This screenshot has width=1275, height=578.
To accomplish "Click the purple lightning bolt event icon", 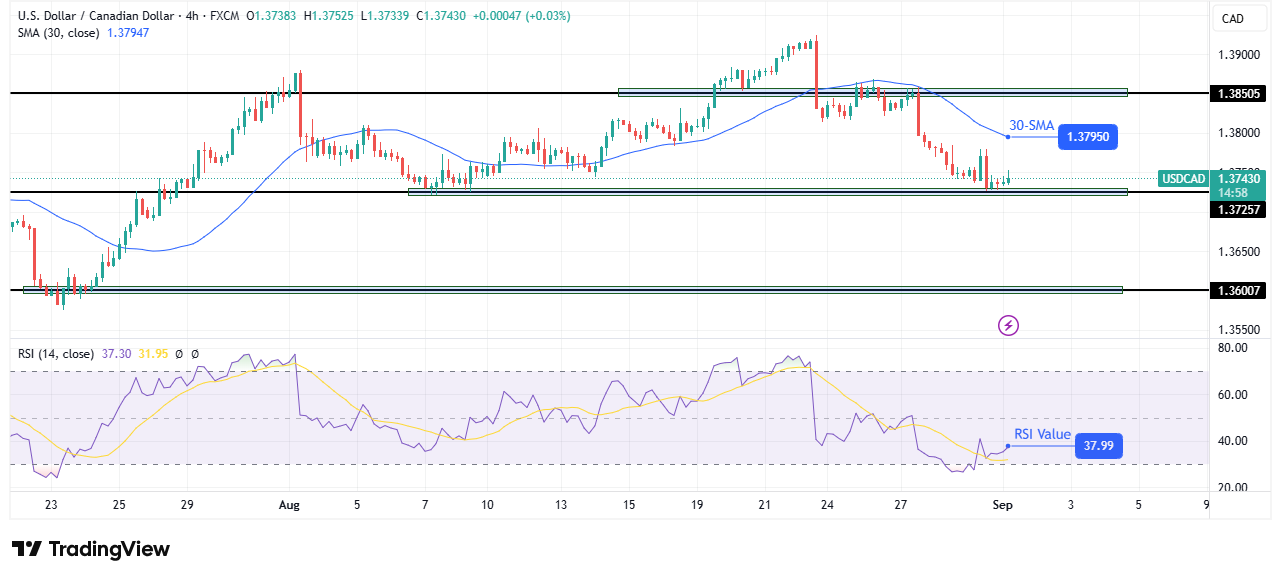I will point(1008,327).
